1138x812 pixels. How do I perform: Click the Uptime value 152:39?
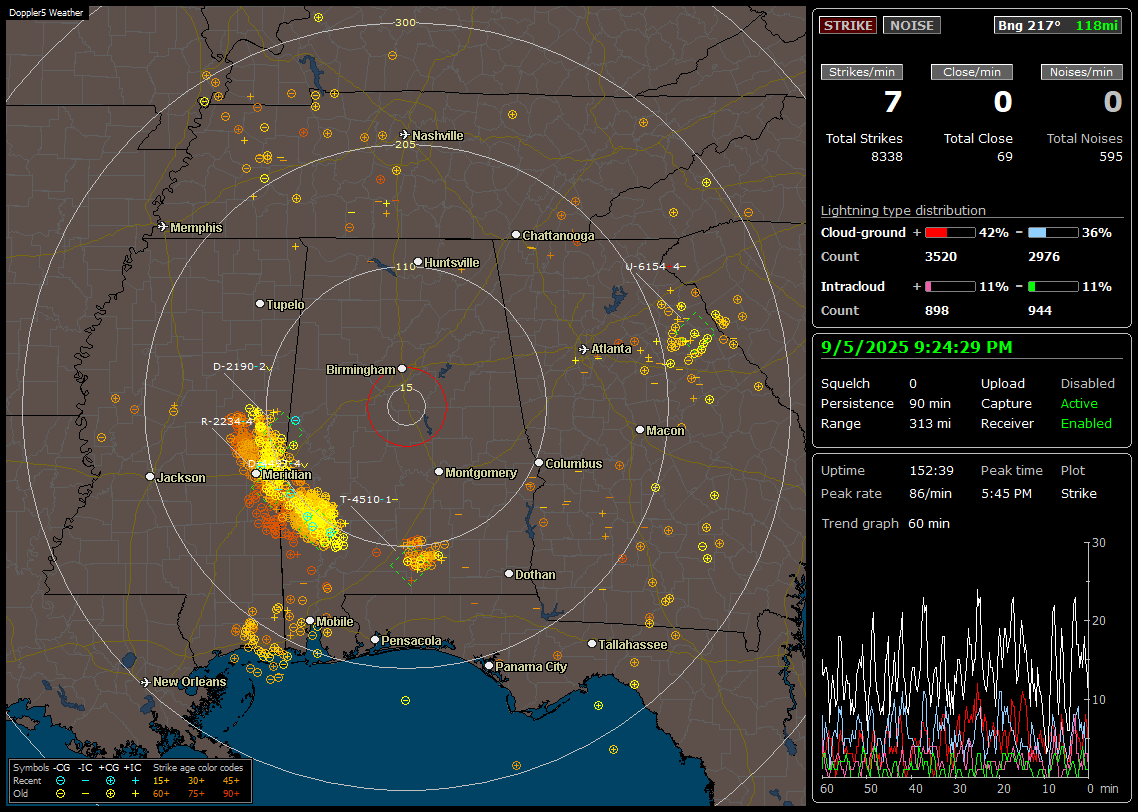[931, 471]
